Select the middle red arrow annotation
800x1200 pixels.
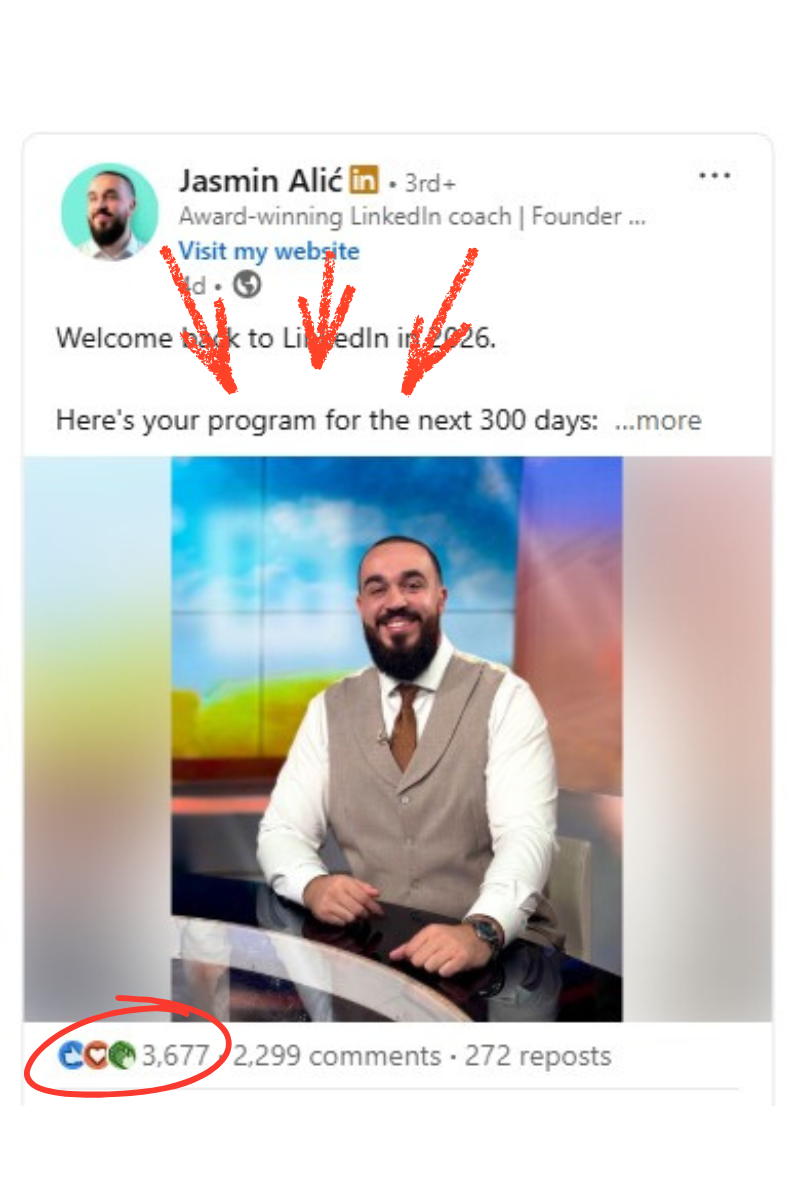pos(323,310)
